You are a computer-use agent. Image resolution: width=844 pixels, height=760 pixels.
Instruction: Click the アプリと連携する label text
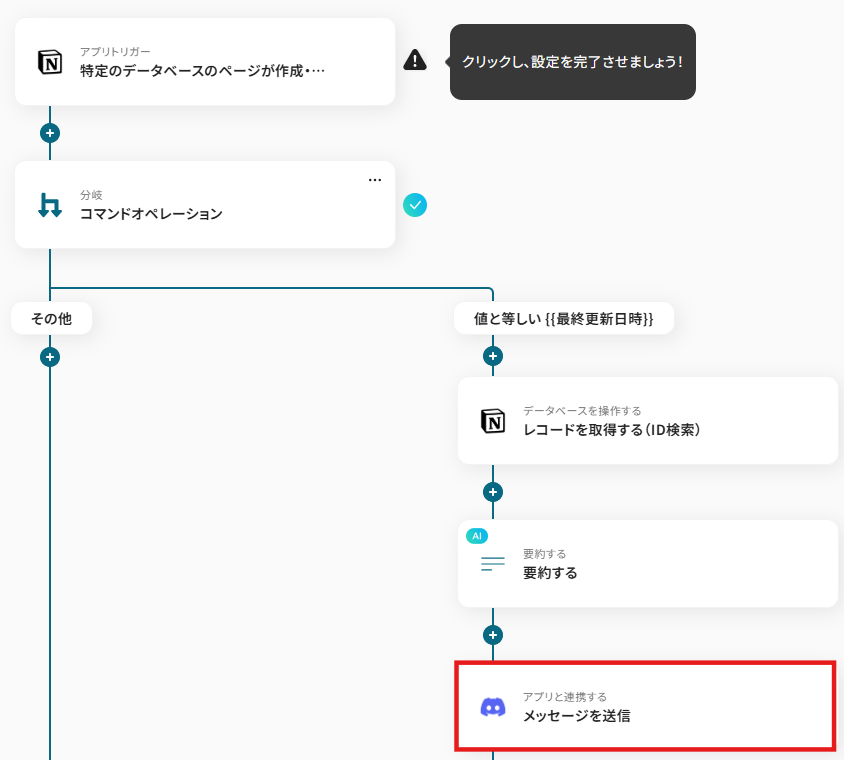pos(565,697)
